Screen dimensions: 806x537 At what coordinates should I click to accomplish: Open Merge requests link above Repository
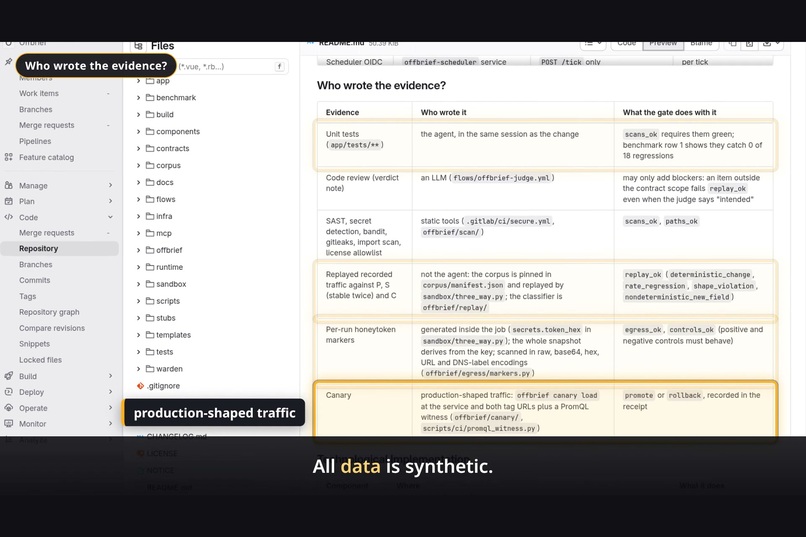click(47, 233)
